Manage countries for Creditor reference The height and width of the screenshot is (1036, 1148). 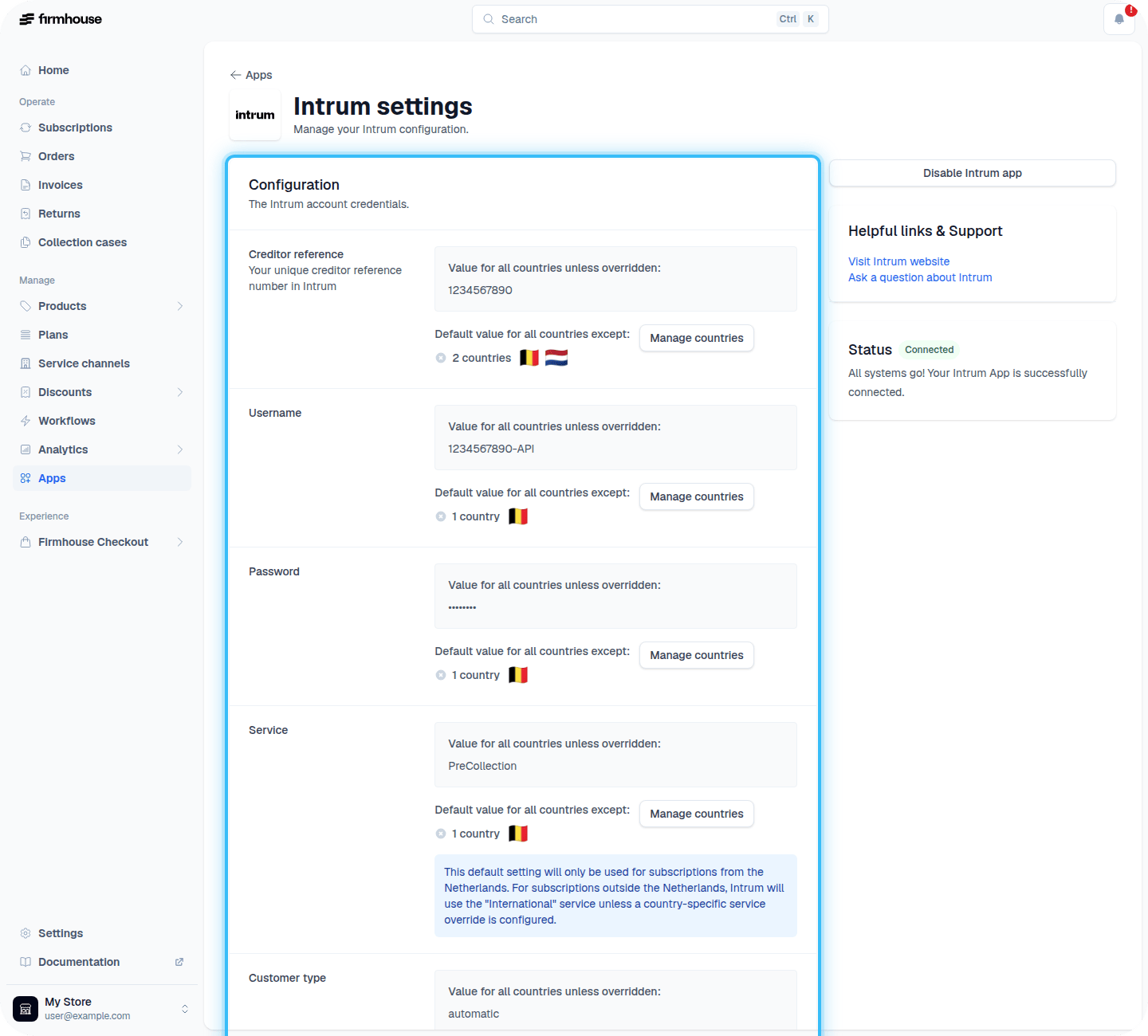(x=697, y=338)
